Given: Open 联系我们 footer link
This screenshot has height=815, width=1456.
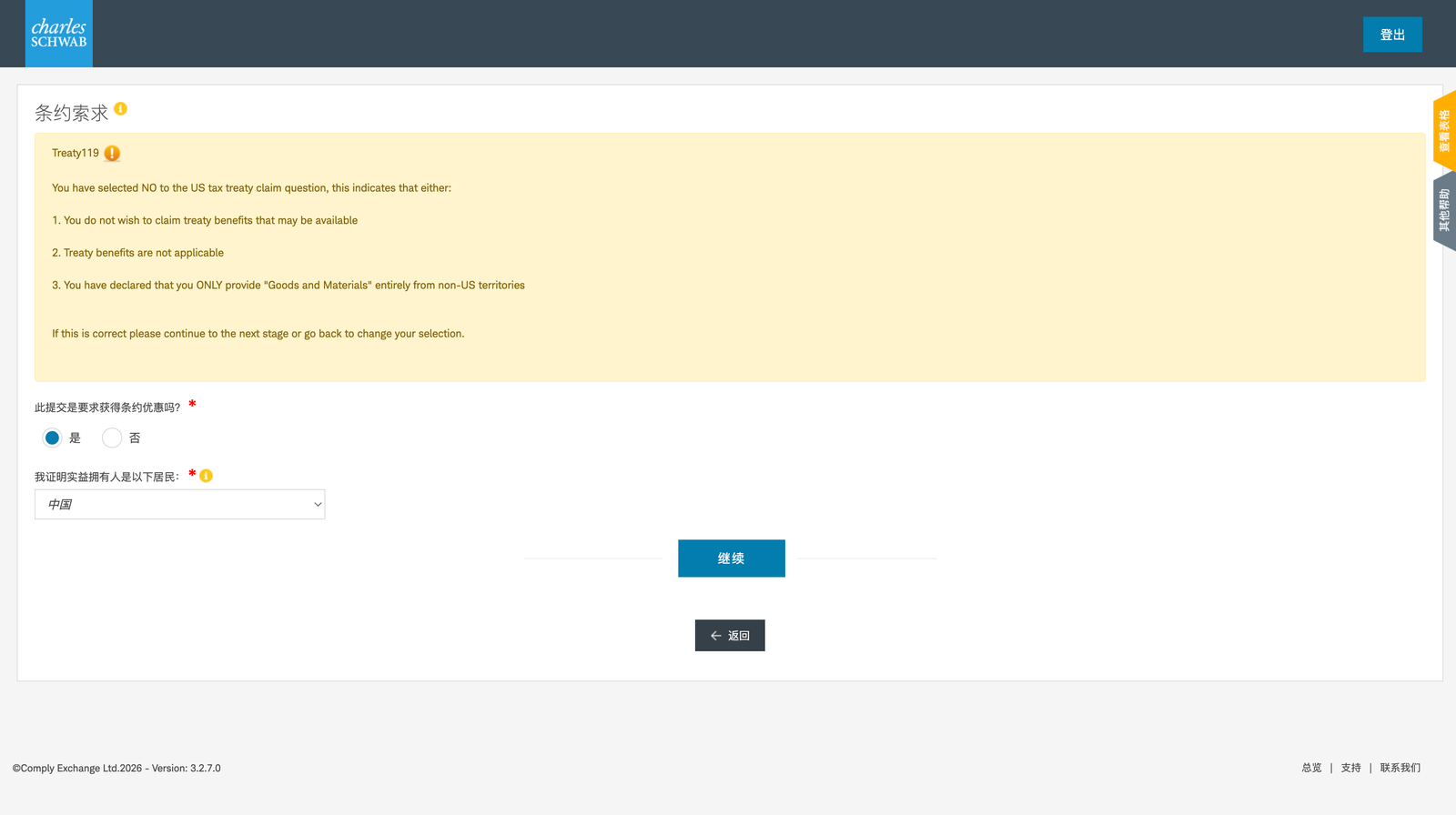Looking at the screenshot, I should click(x=1400, y=768).
